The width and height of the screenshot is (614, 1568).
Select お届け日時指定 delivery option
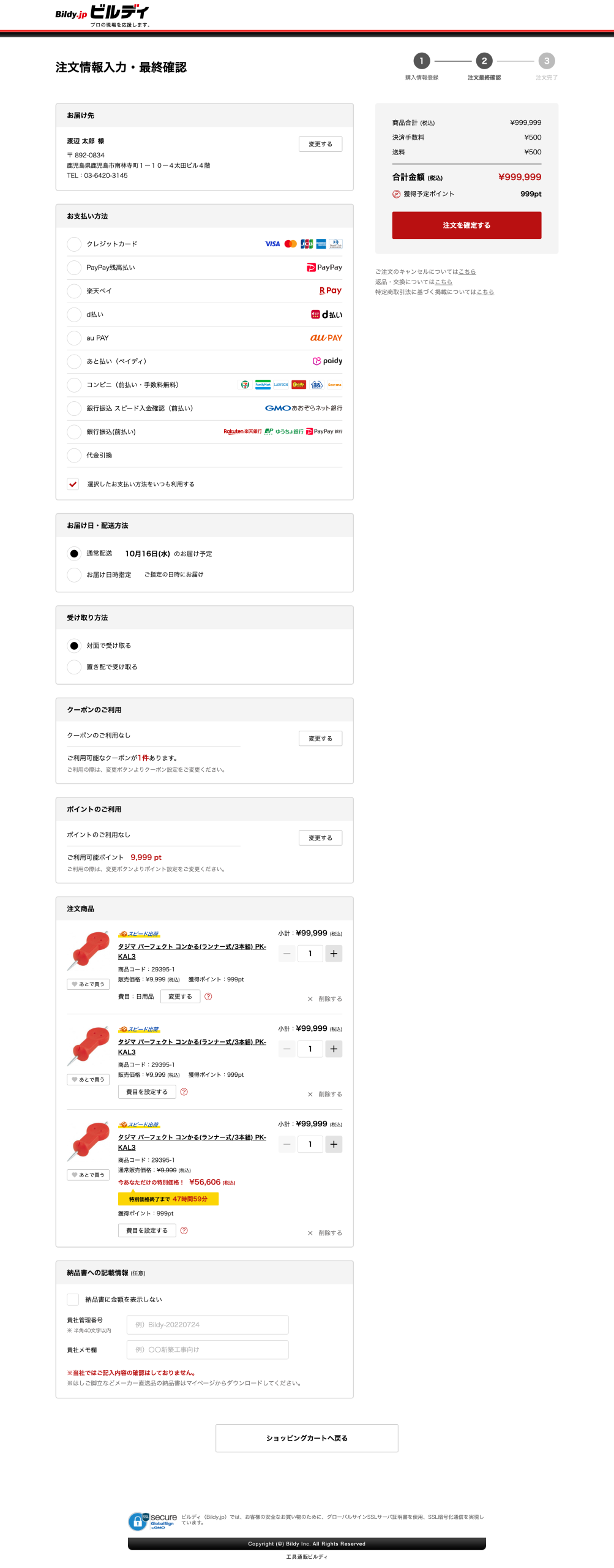[x=74, y=575]
